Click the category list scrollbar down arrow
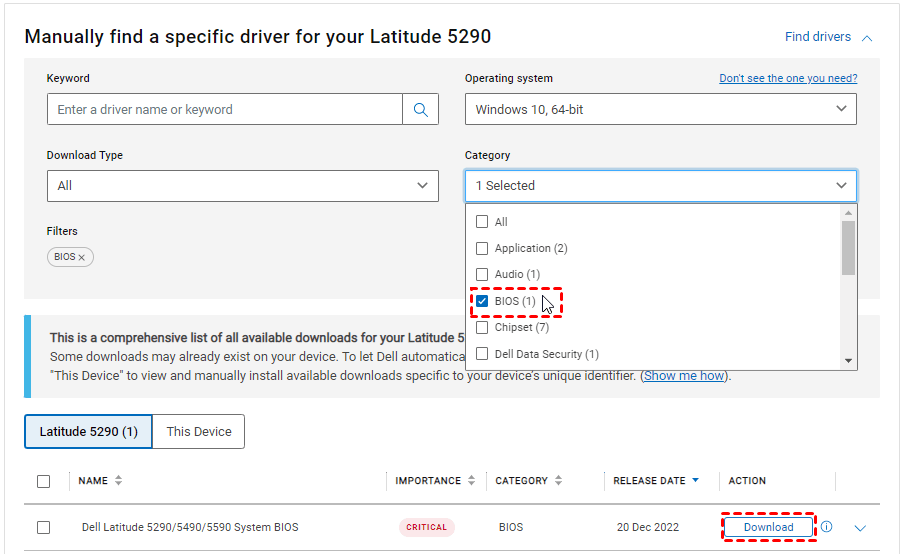This screenshot has height=554, width=904. click(x=849, y=361)
